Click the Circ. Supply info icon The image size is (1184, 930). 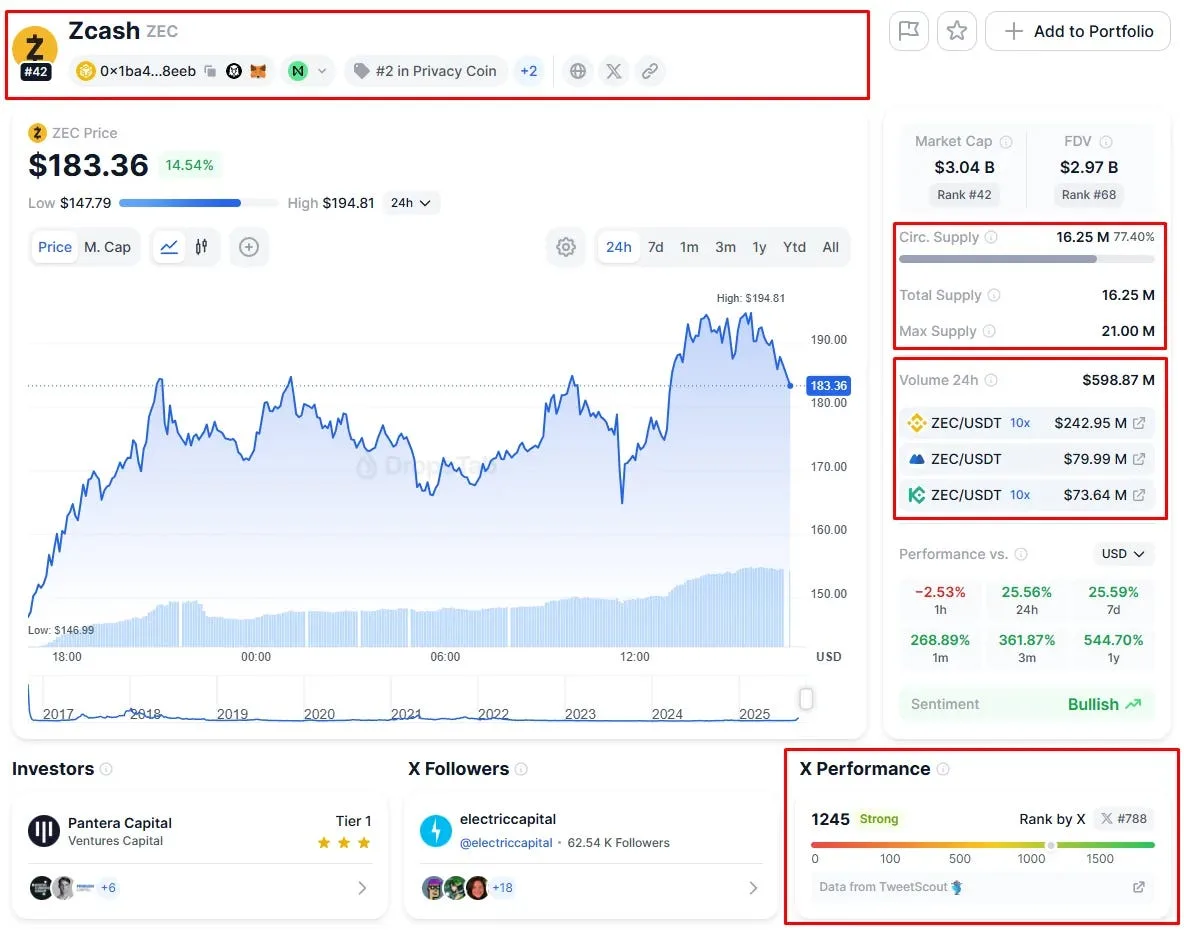[991, 237]
